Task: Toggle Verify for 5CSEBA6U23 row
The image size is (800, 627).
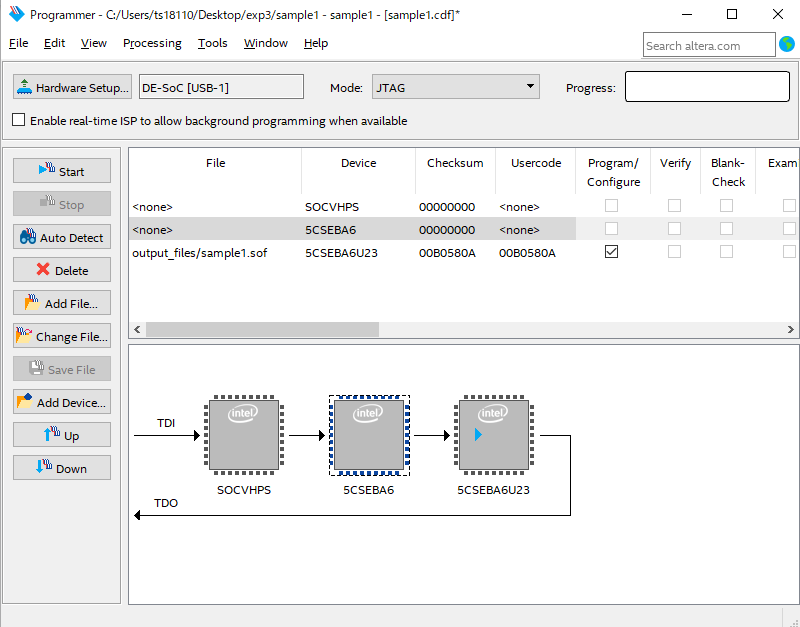Action: pos(674,252)
